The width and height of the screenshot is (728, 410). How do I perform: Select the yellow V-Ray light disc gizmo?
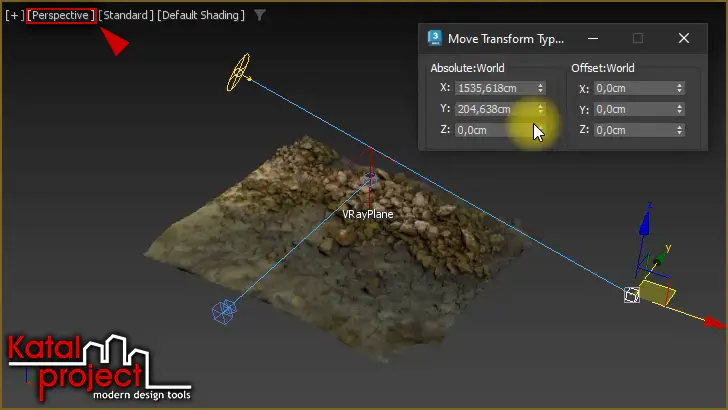(x=239, y=72)
